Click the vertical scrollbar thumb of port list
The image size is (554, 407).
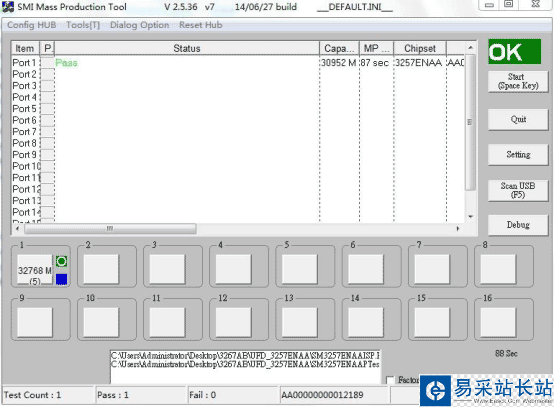(470, 122)
